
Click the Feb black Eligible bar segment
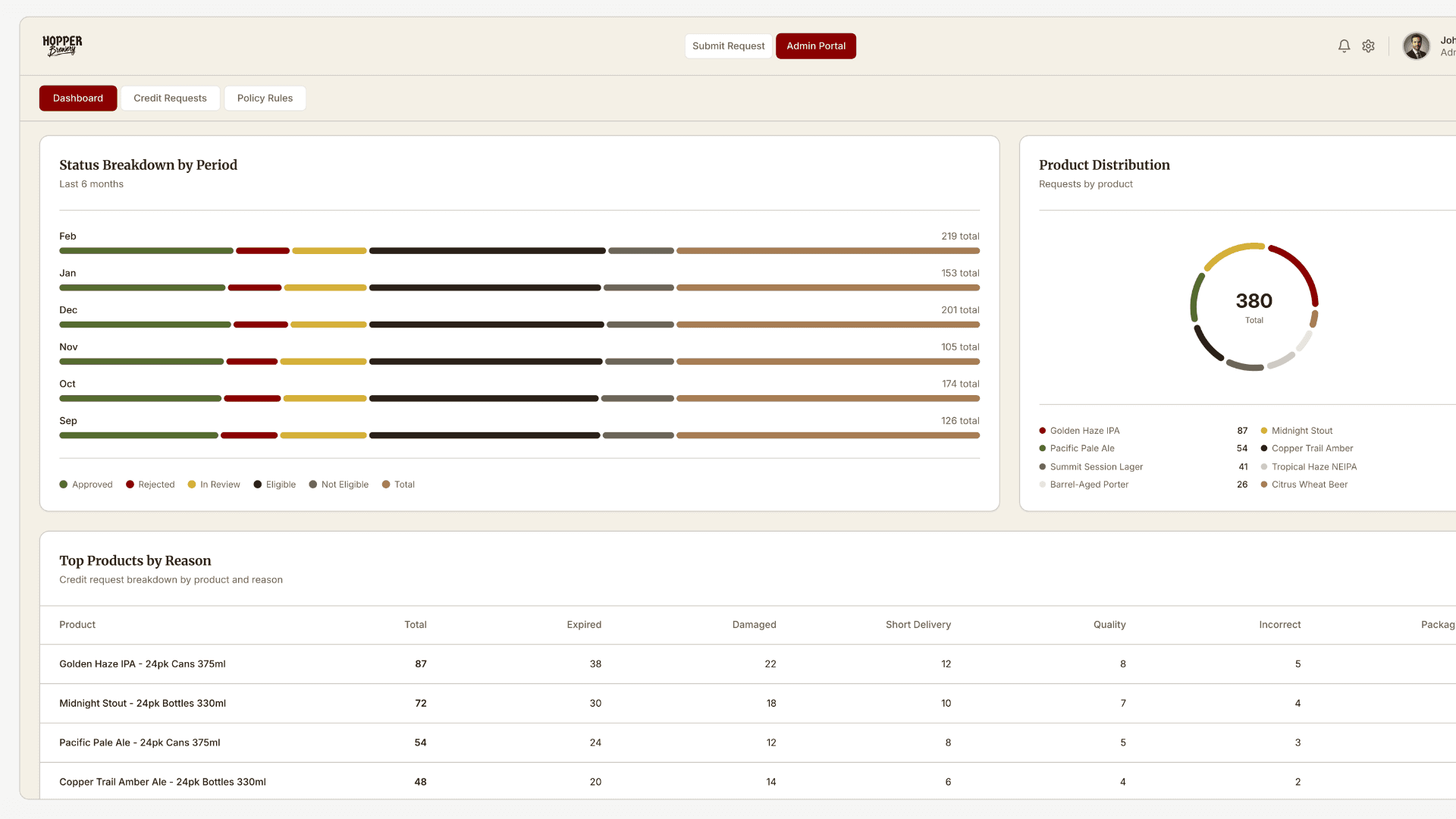pyautogui.click(x=487, y=251)
